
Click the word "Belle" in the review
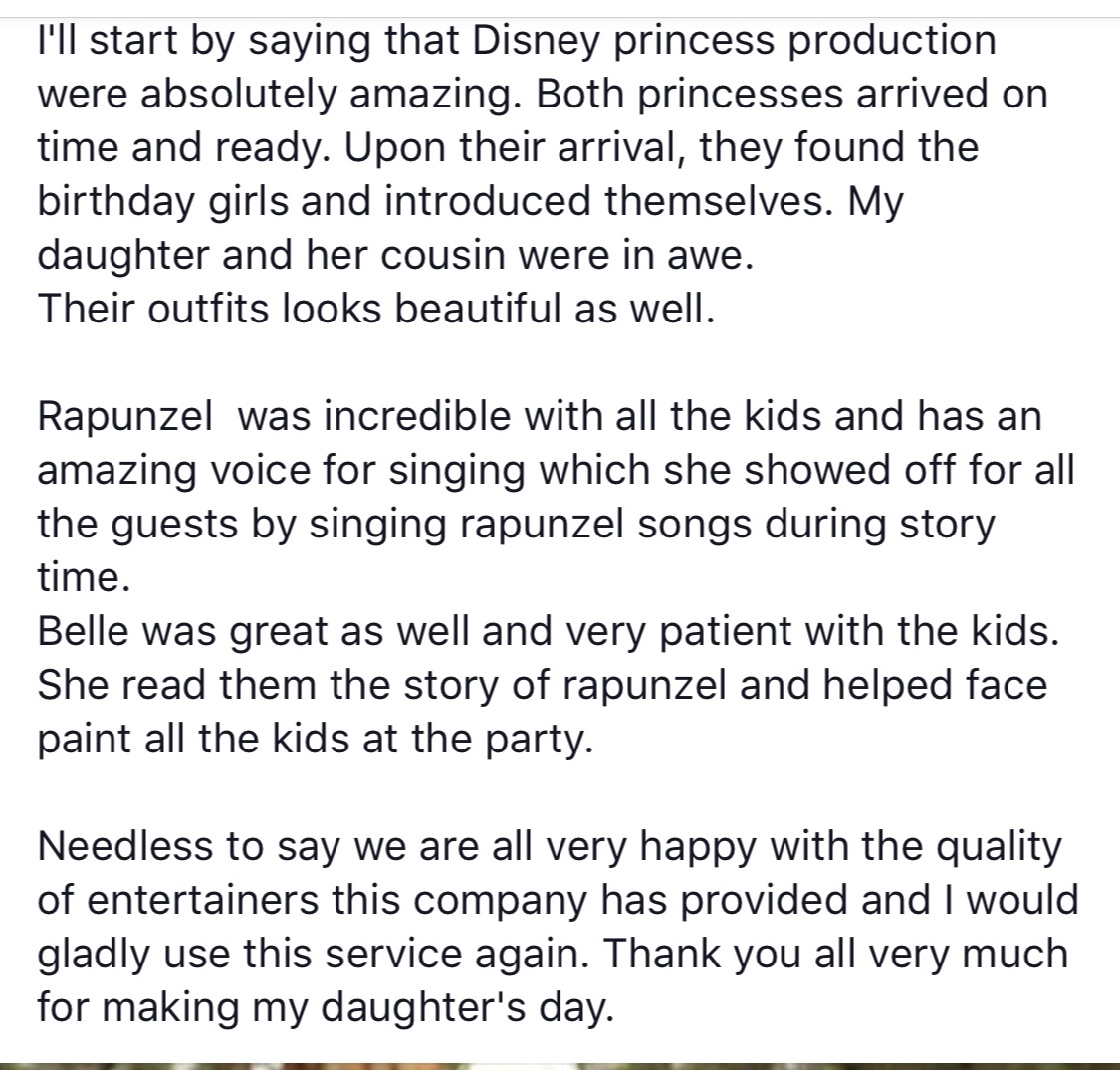(x=83, y=631)
